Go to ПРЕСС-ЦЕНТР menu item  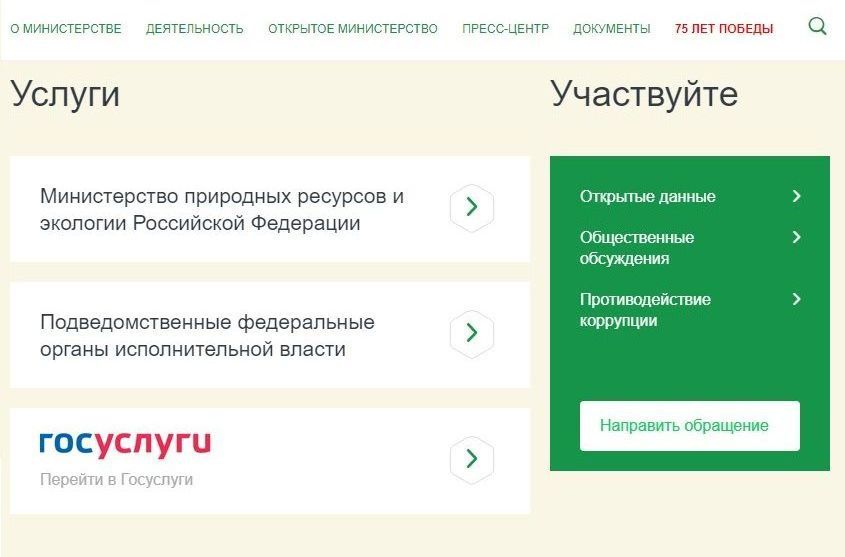505,29
